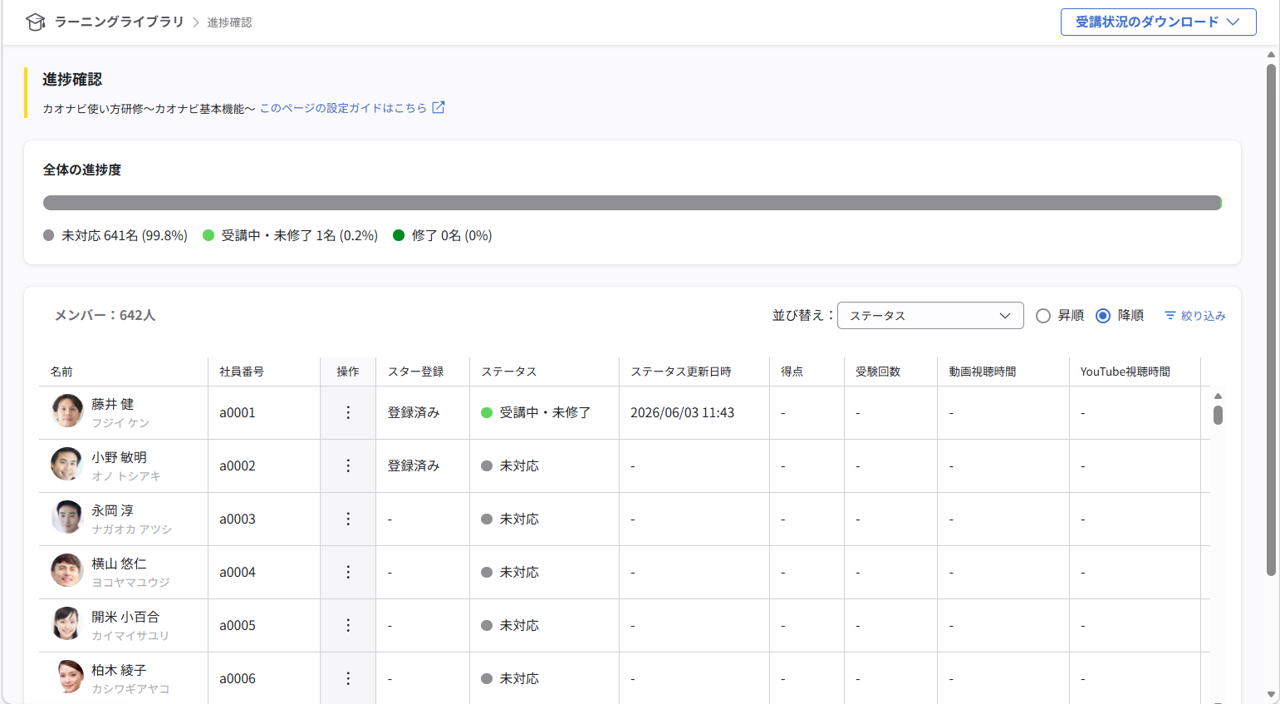Click the light green 受講中・未修了 legend dot

[209, 236]
